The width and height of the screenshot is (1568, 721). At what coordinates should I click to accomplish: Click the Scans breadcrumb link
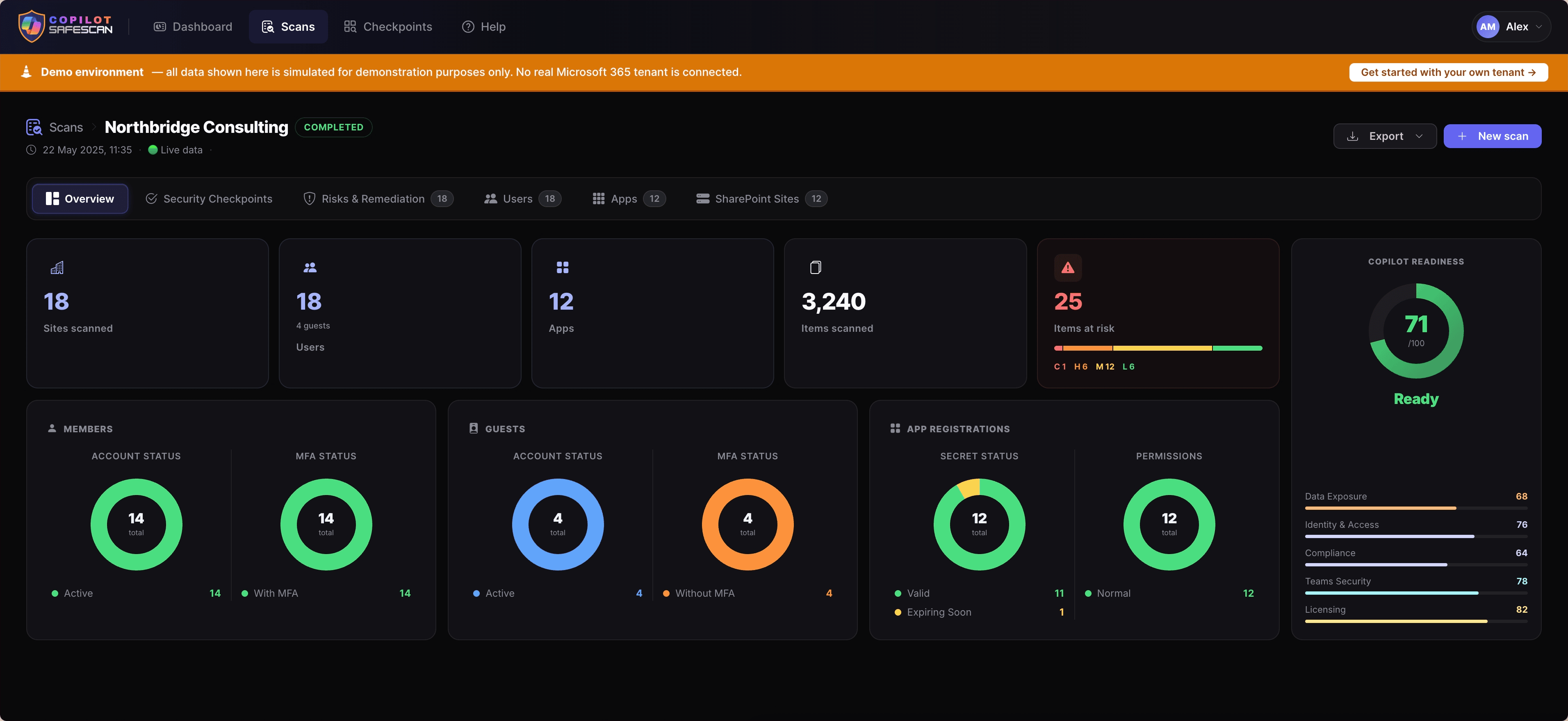[x=66, y=127]
